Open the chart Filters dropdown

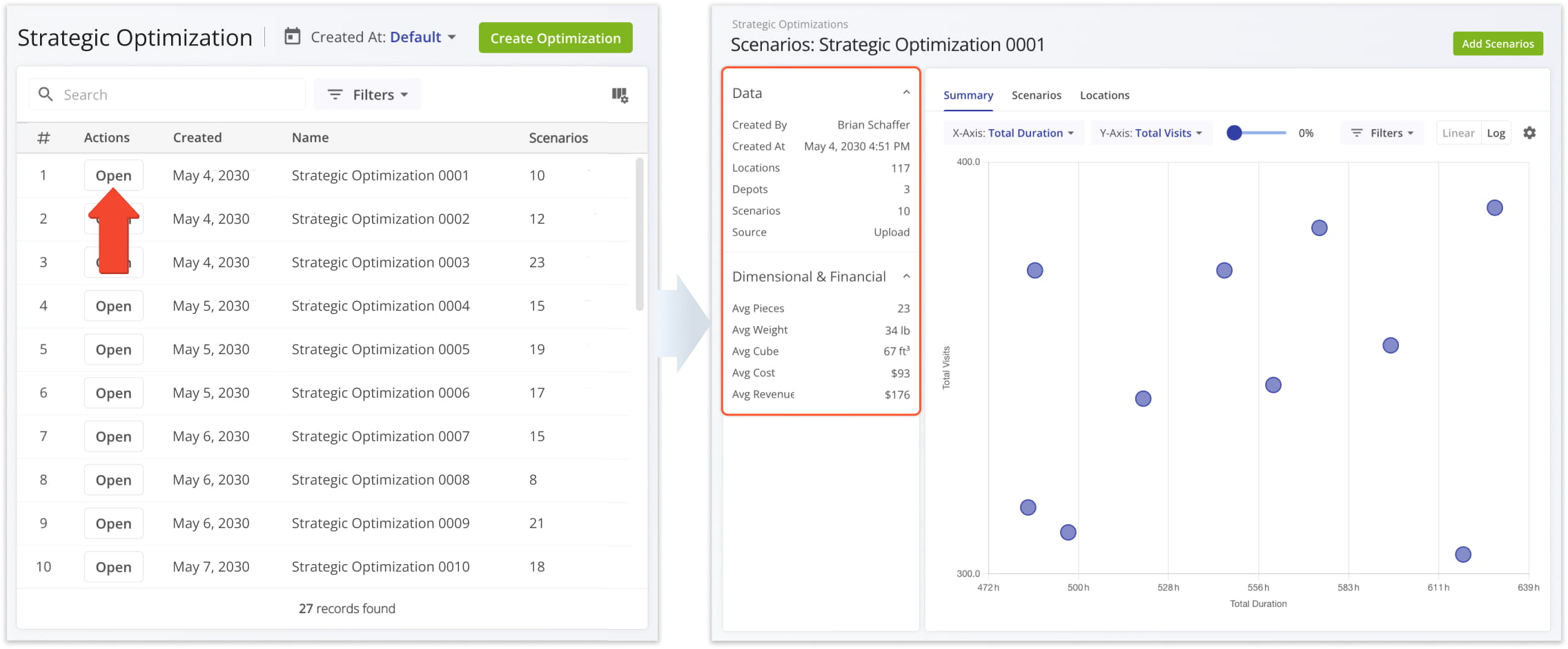[1382, 133]
